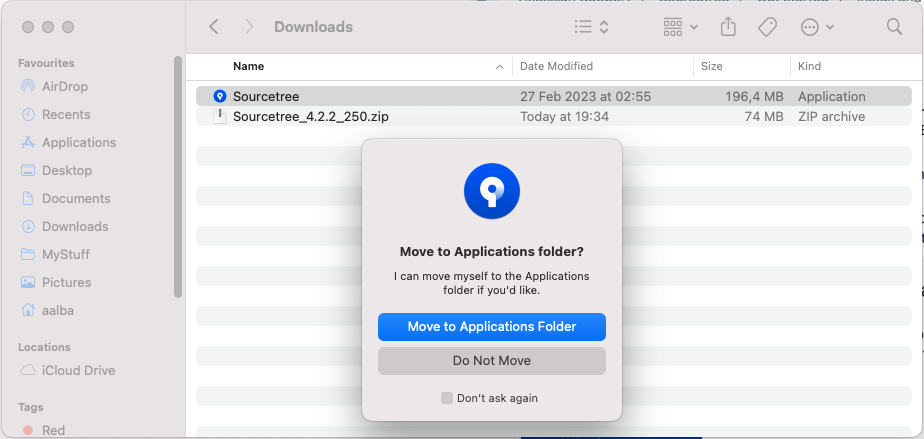The image size is (924, 439).
Task: Open aalba home folder in sidebar
Action: [x=58, y=311]
